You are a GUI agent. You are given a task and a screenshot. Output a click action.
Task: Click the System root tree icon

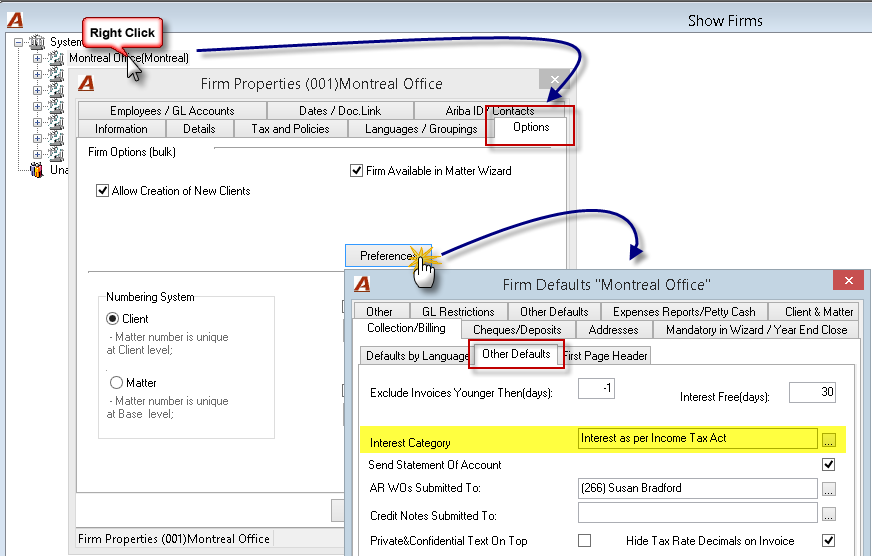(37, 42)
